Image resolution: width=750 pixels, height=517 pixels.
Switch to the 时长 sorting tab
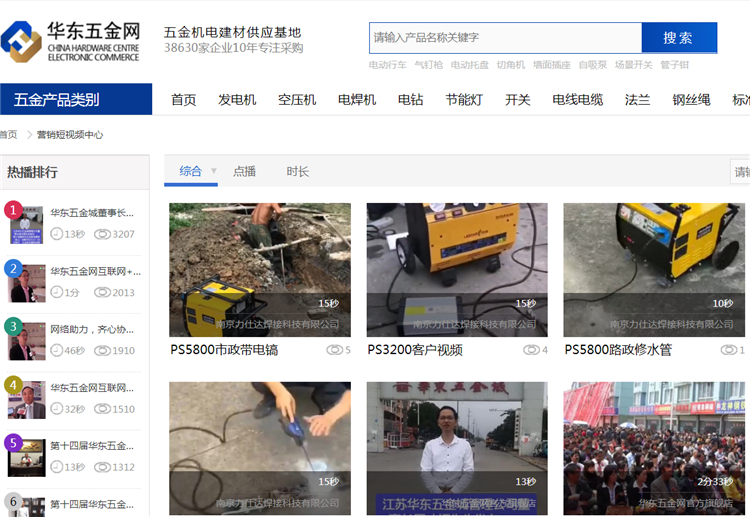tap(297, 171)
